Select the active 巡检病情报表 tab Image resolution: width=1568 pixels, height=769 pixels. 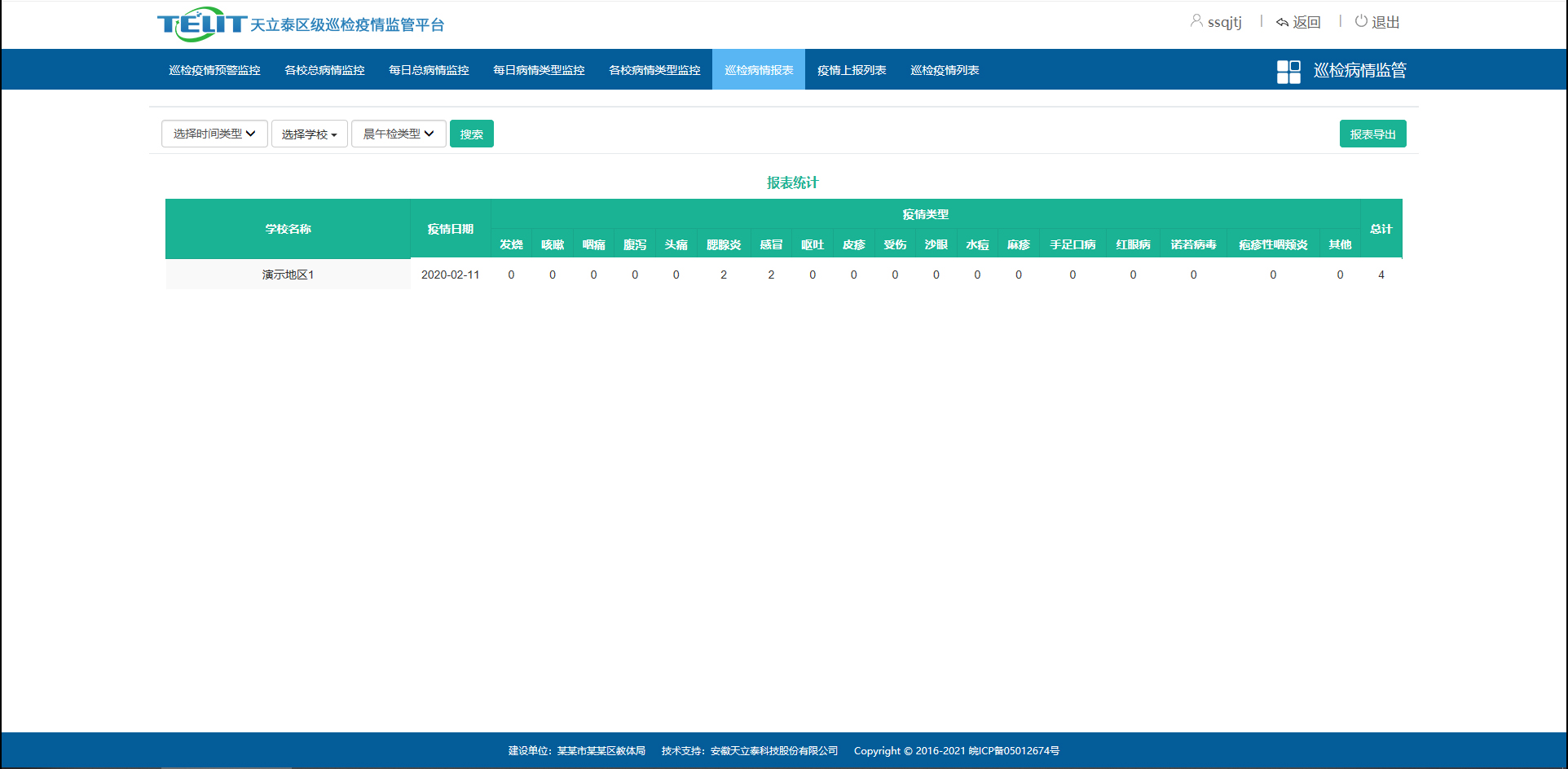[x=759, y=70]
